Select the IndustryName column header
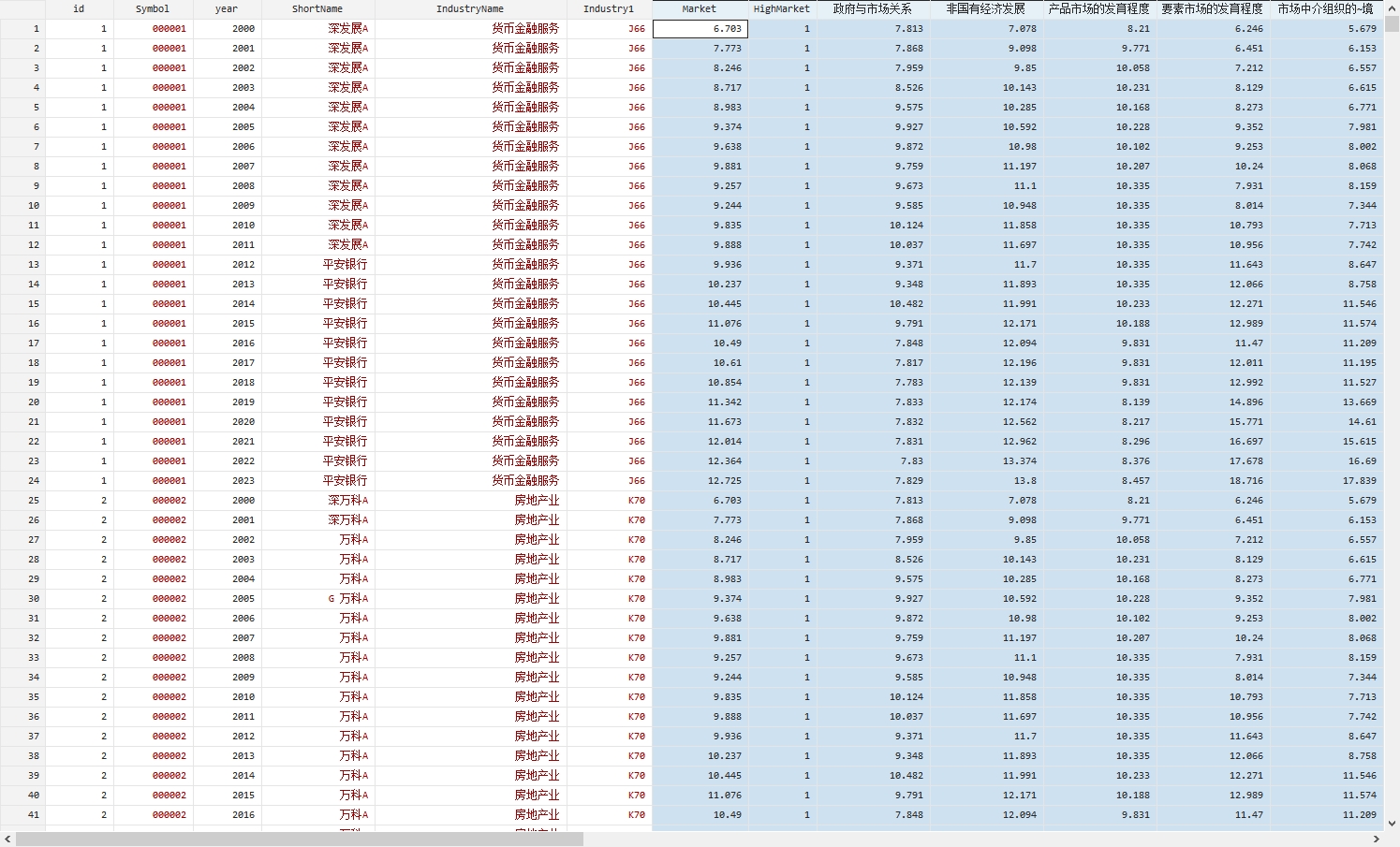Image resolution: width=1400 pixels, height=847 pixels. [x=470, y=9]
